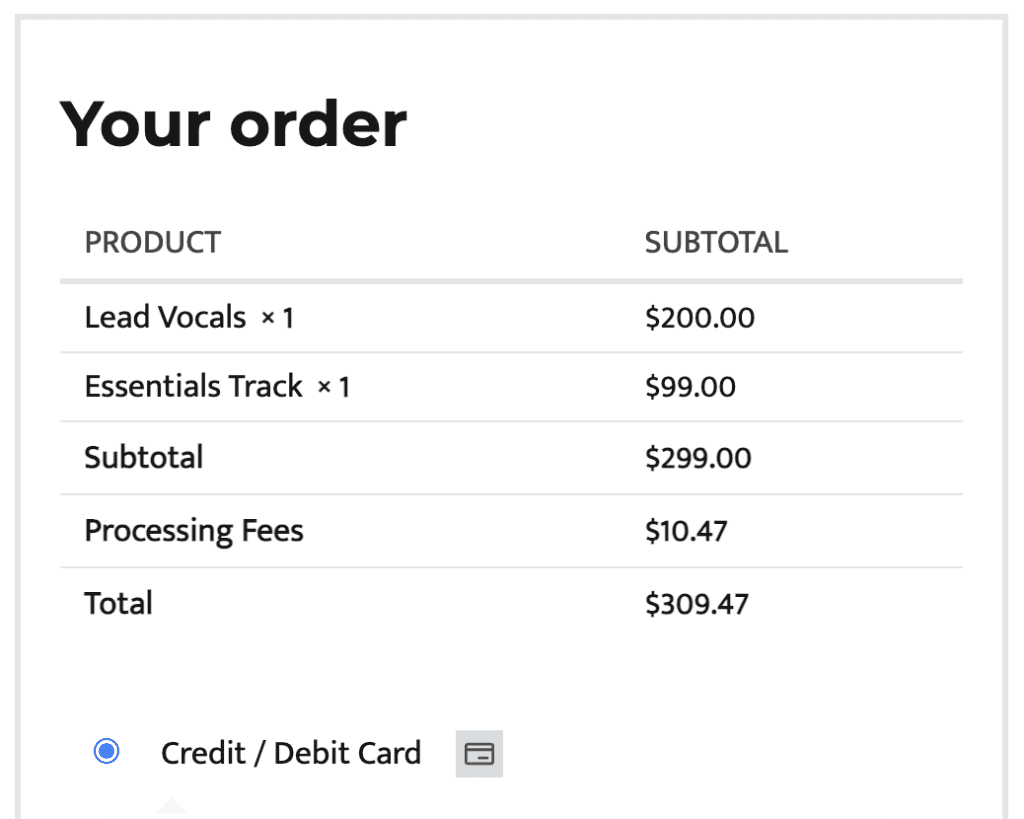
Task: Click the × 1 quantity beside Essentials Track
Action: point(334,387)
